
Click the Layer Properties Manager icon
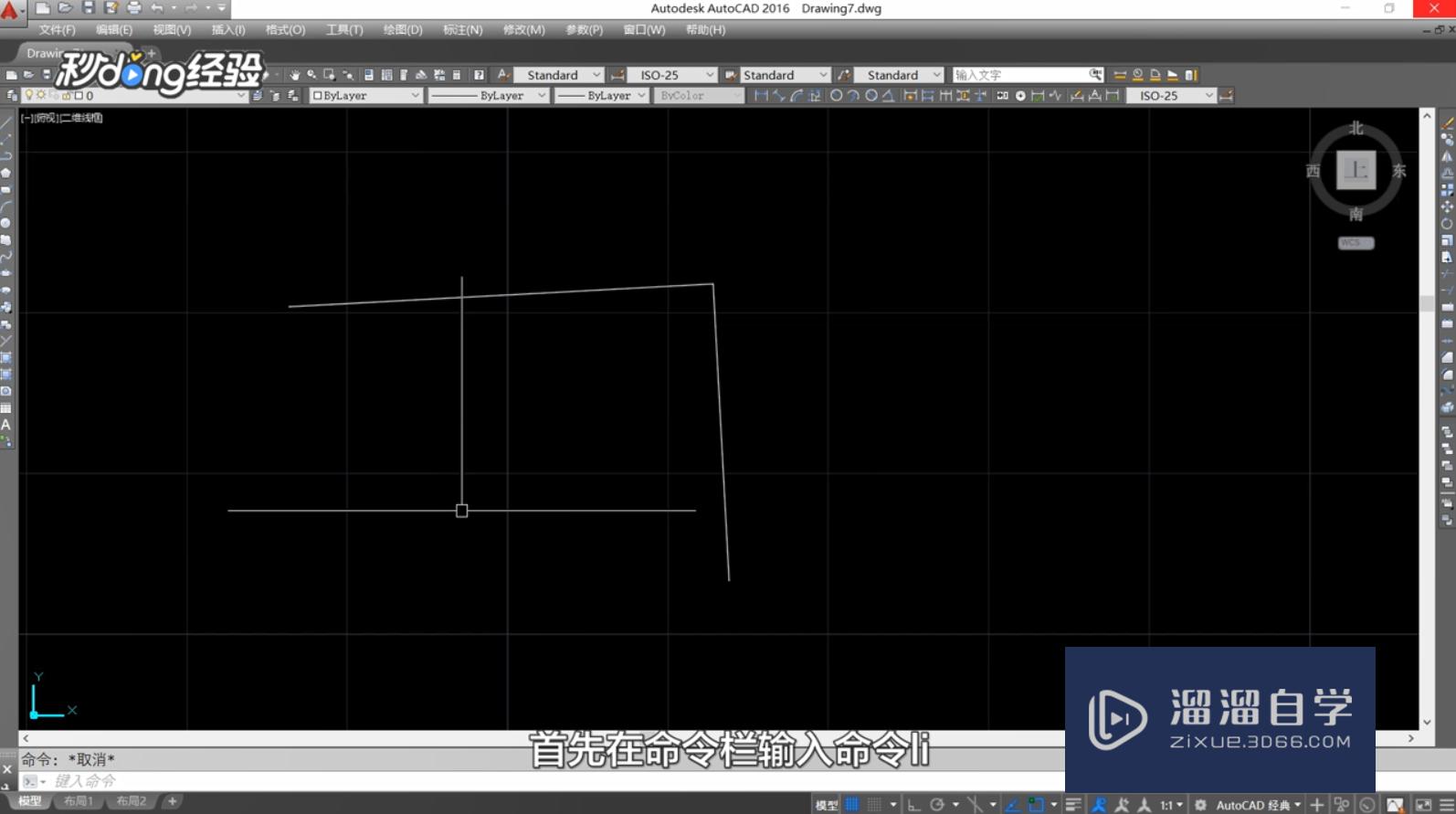pyautogui.click(x=12, y=95)
